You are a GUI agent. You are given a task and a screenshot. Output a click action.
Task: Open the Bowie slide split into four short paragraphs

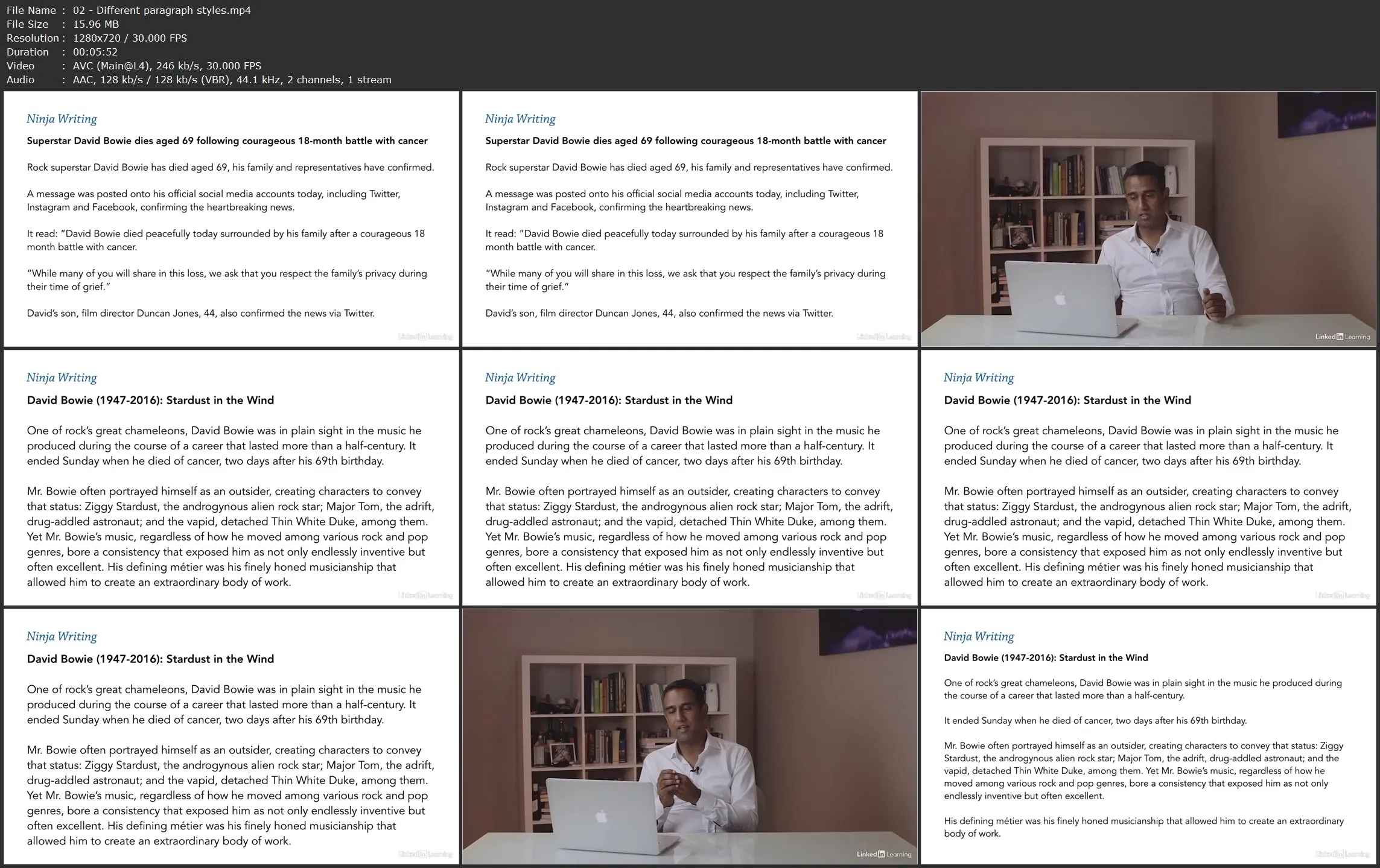point(1148,737)
